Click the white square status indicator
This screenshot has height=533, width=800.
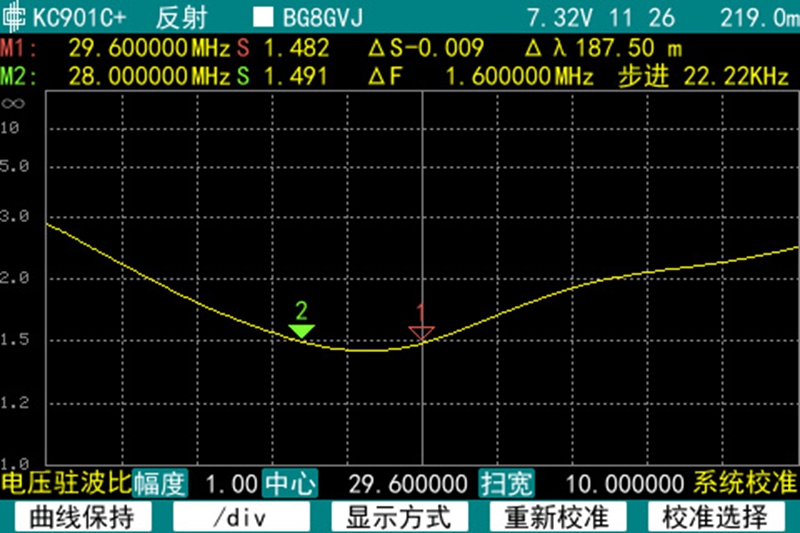(263, 18)
